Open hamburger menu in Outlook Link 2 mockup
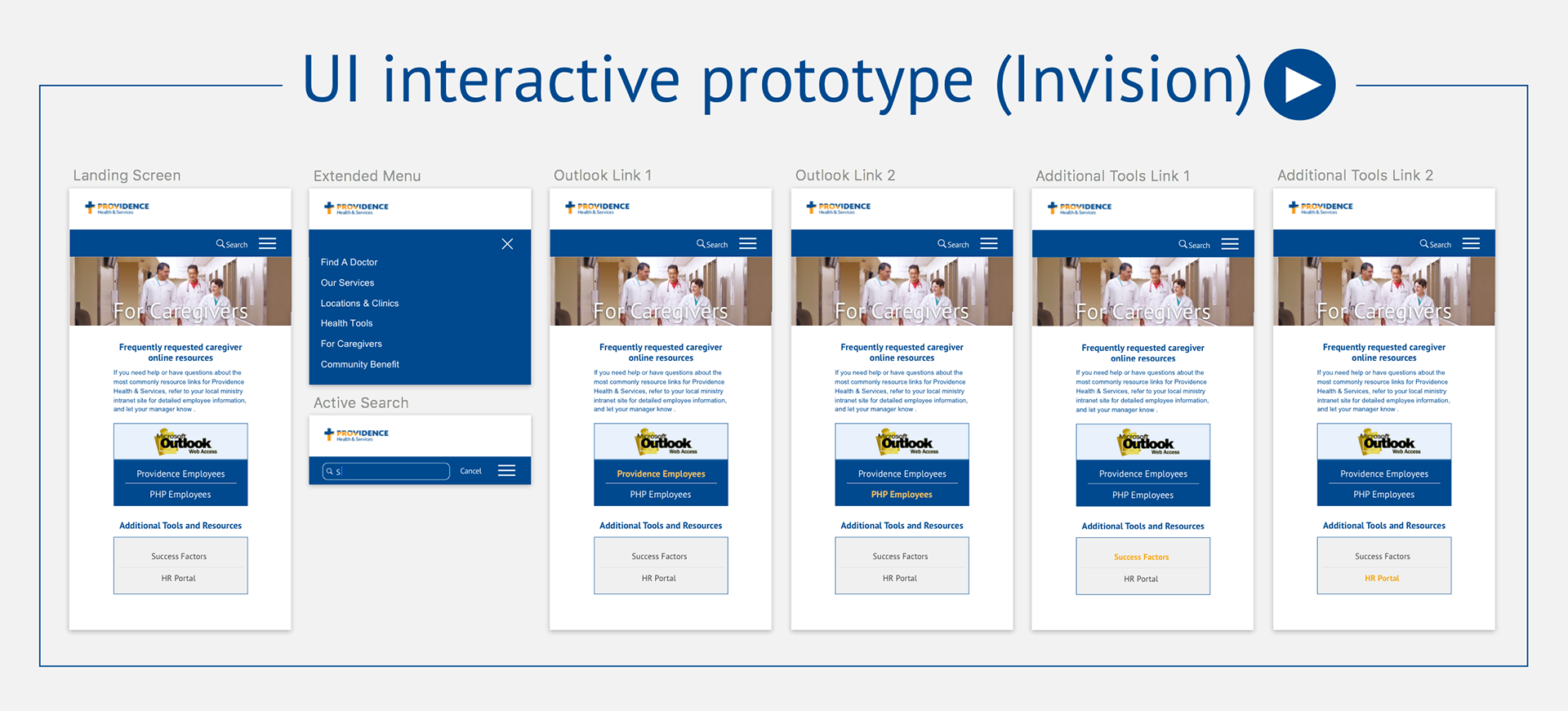1568x711 pixels. click(x=989, y=243)
